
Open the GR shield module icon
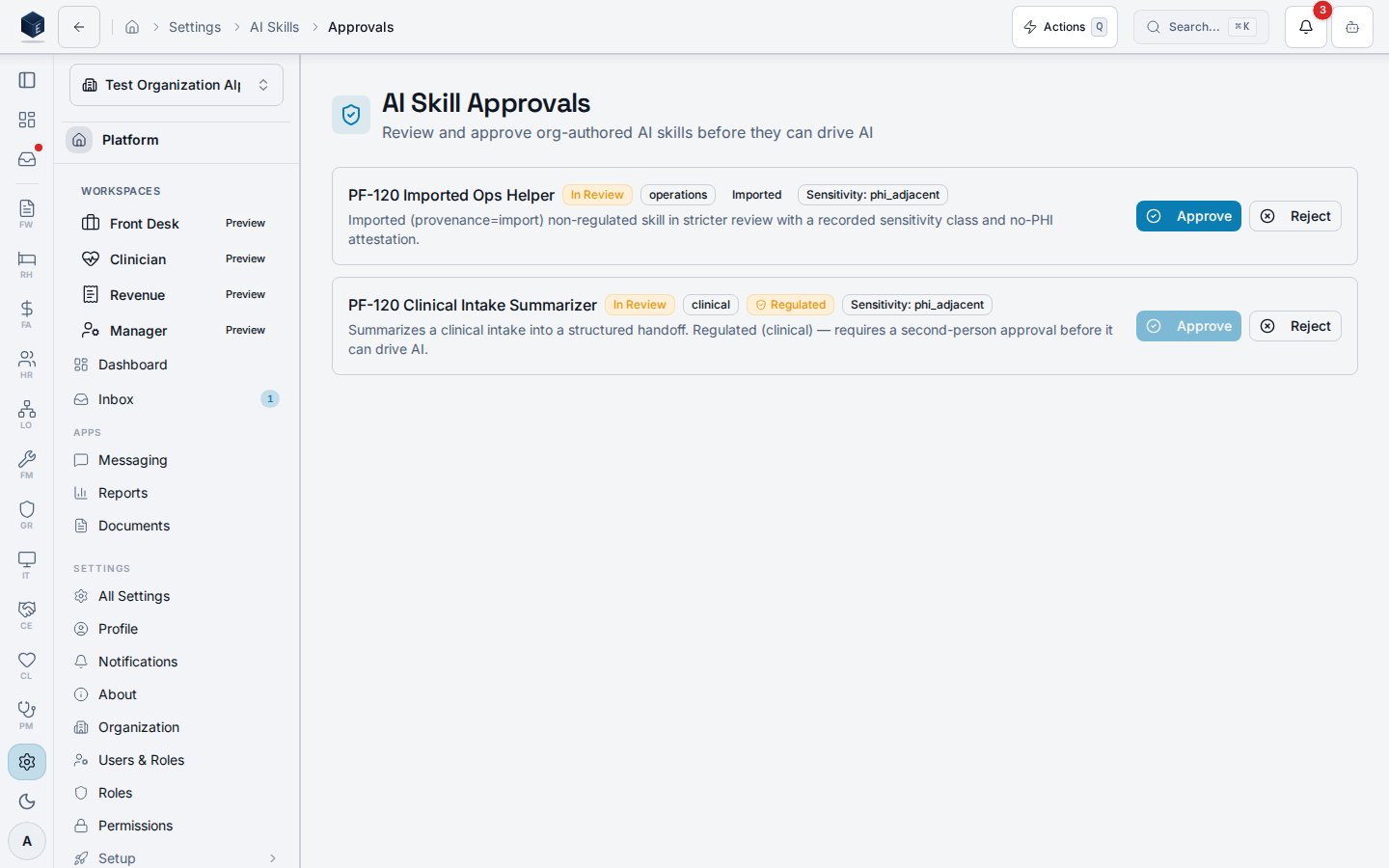click(27, 514)
